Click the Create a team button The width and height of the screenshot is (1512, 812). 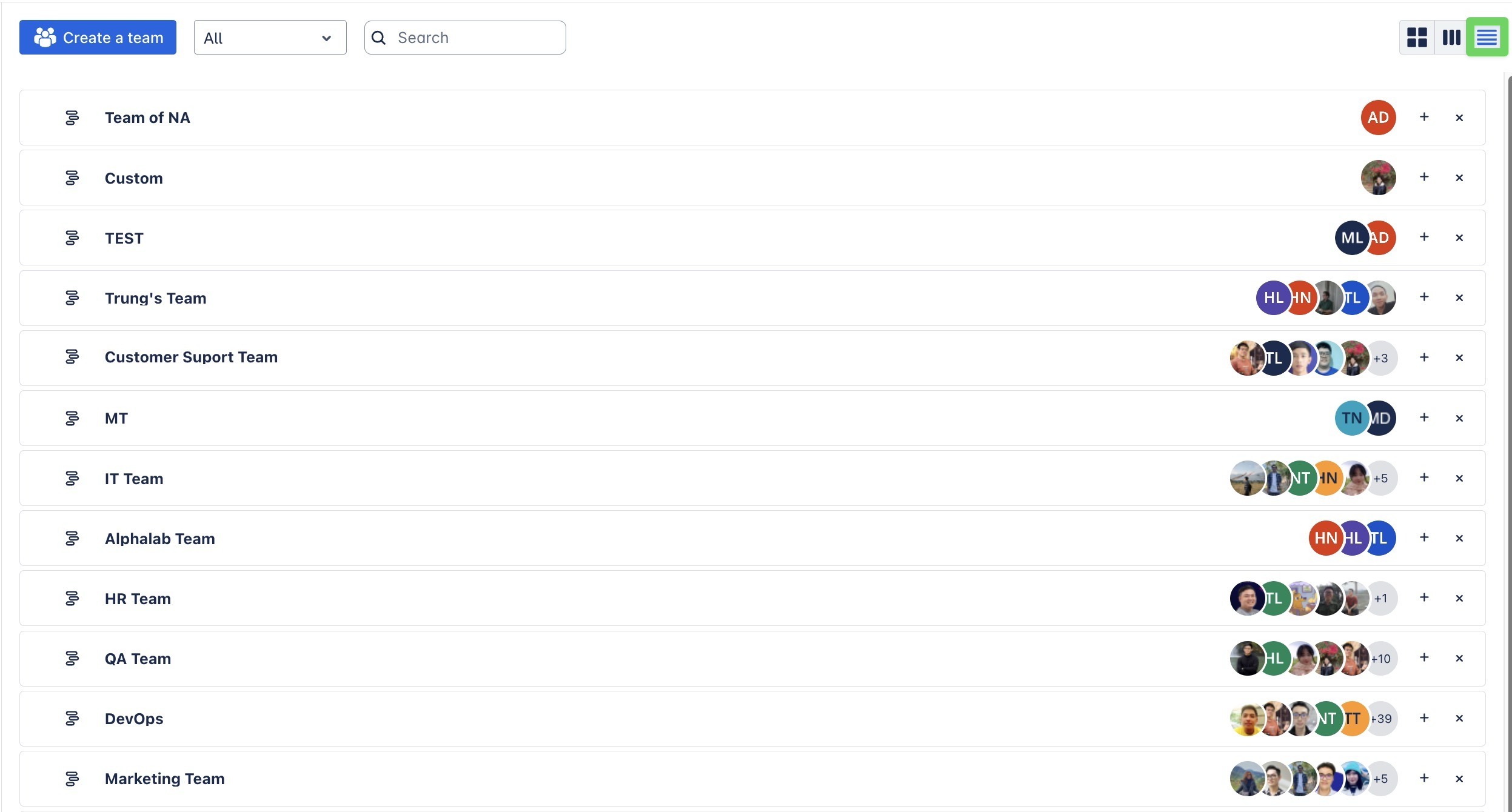click(x=98, y=37)
